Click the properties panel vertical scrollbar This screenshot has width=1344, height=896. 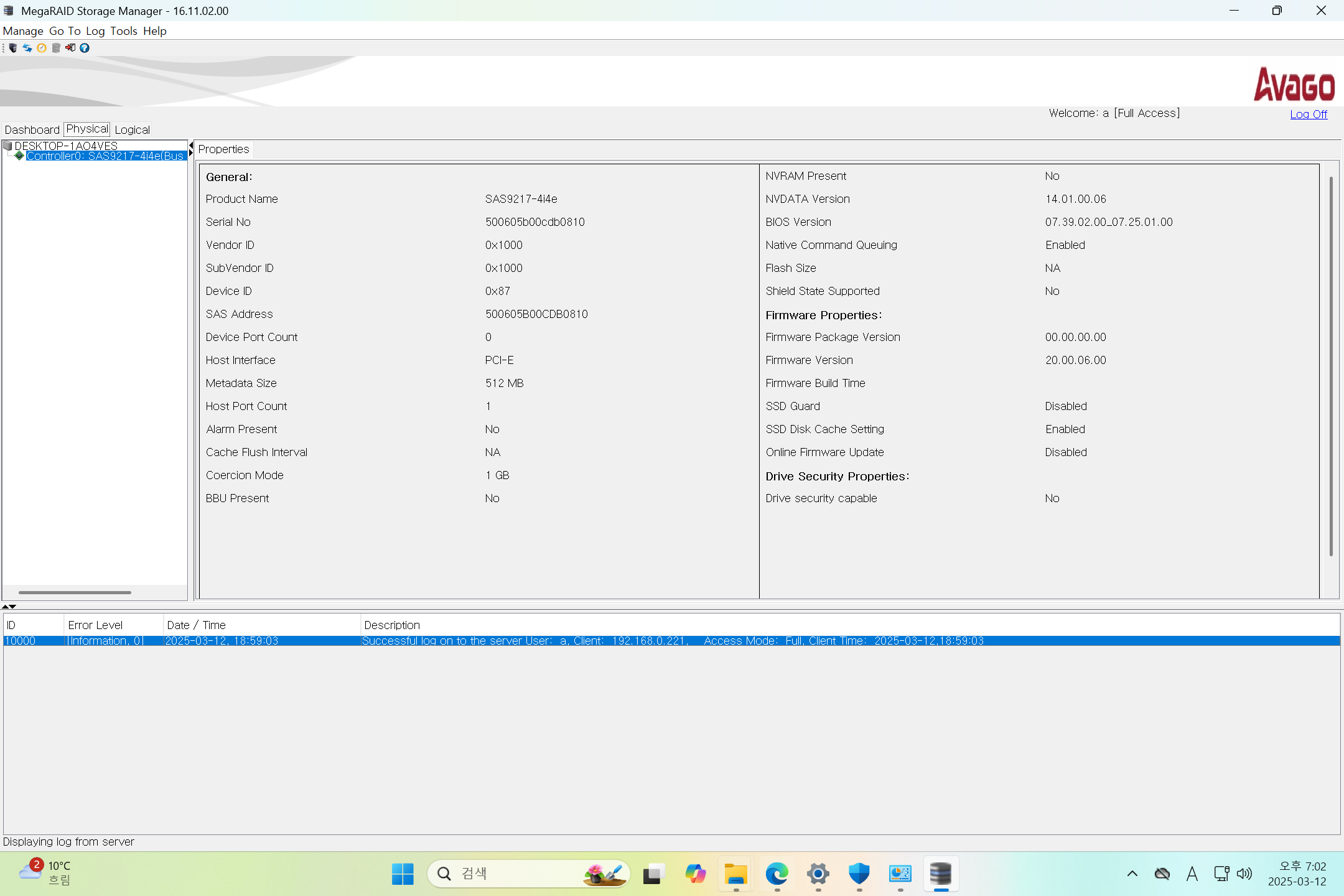(1331, 366)
